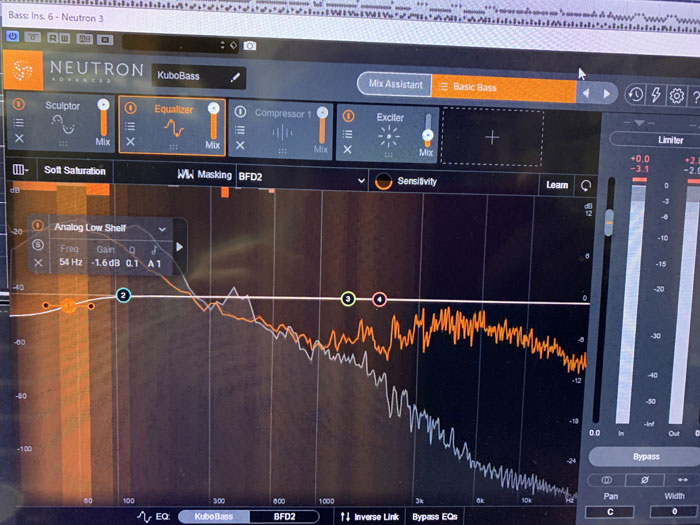700x525 pixels.
Task: Toggle Exciter module power
Action: [349, 116]
